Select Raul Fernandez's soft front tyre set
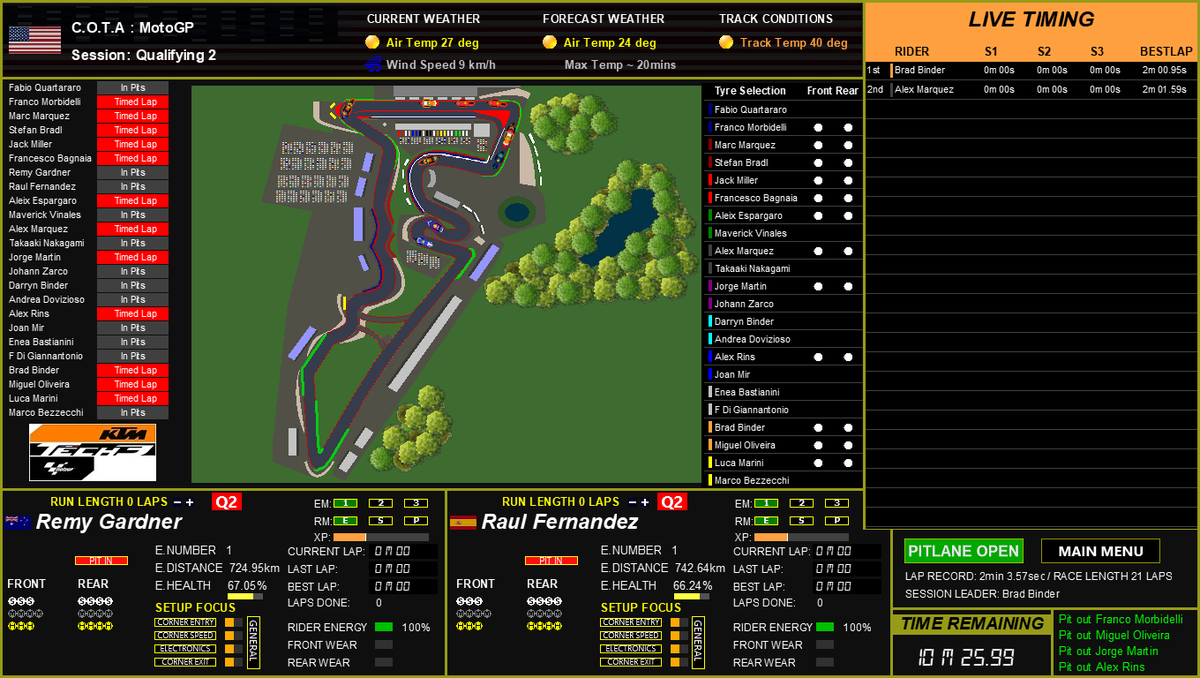 click(x=470, y=601)
